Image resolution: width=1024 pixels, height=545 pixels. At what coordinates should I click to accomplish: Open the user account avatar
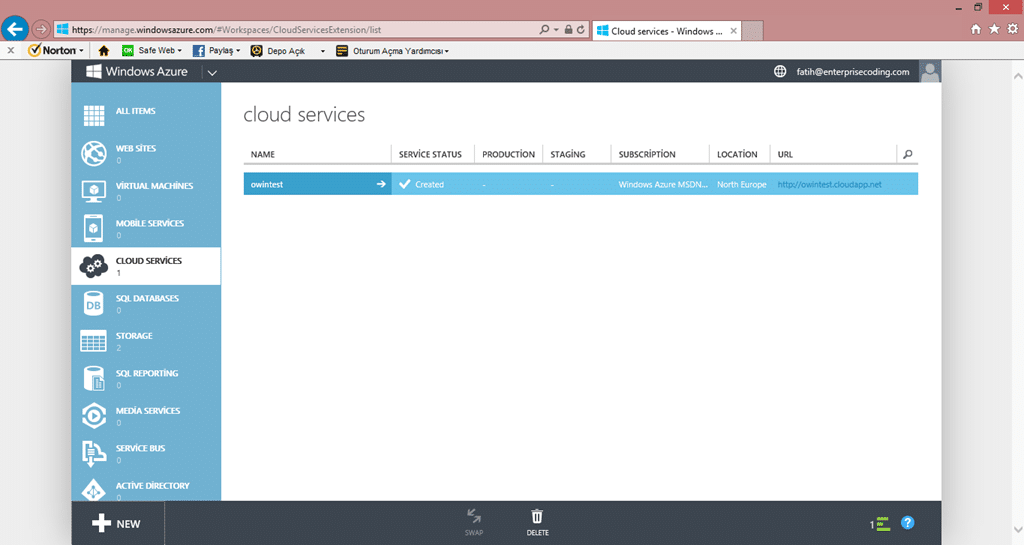[x=930, y=71]
